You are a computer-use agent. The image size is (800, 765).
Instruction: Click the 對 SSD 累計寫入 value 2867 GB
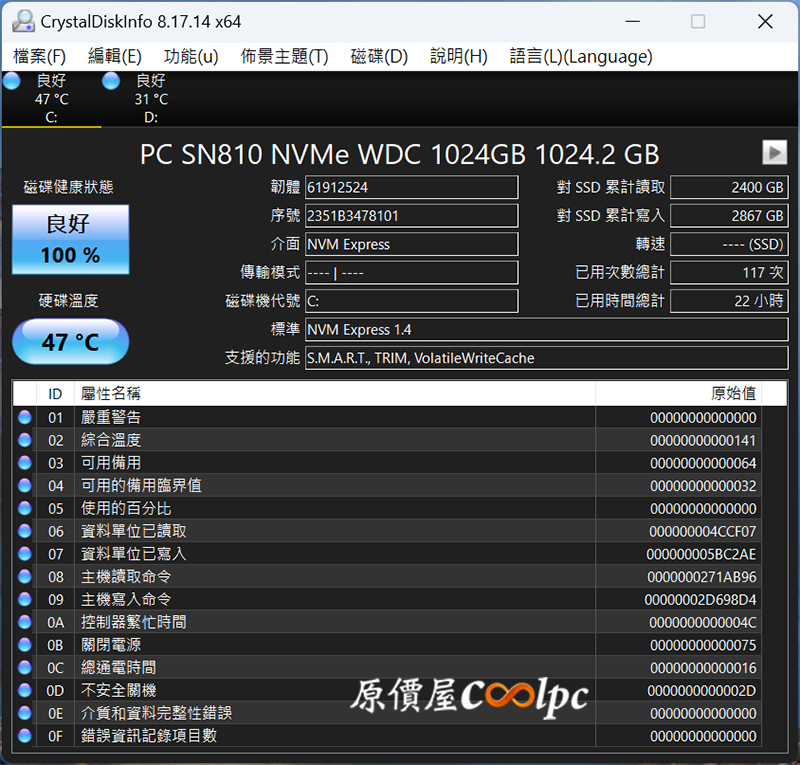click(x=729, y=216)
